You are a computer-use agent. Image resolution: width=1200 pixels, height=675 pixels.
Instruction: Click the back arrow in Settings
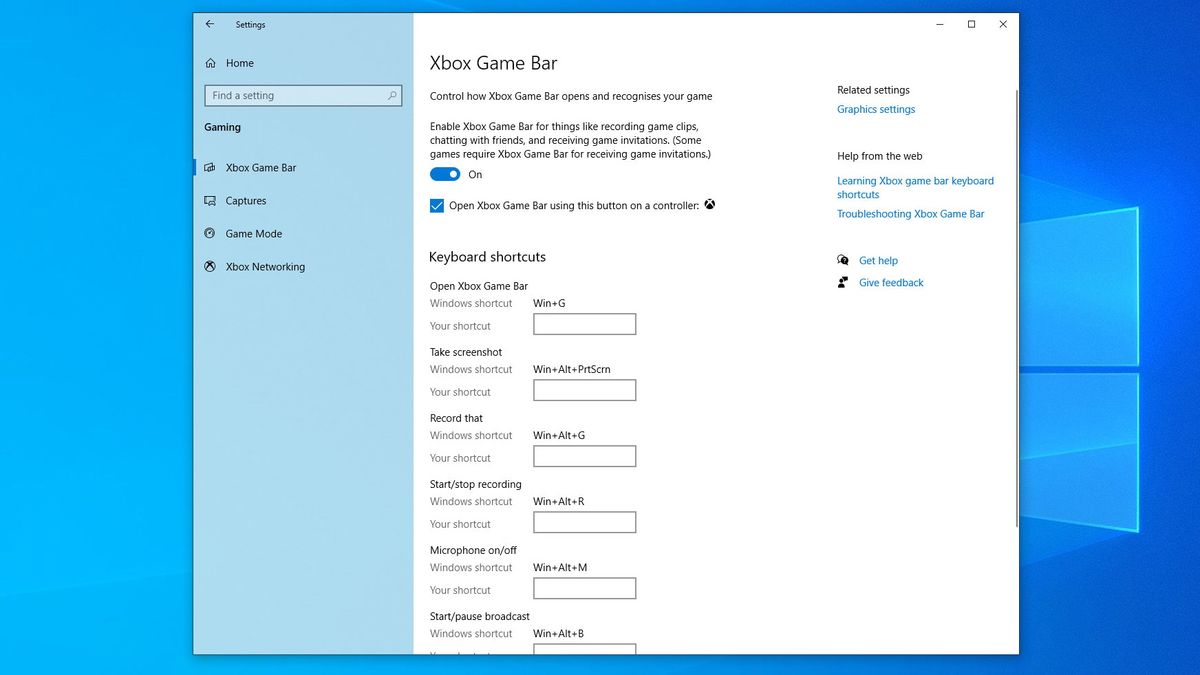pos(210,24)
